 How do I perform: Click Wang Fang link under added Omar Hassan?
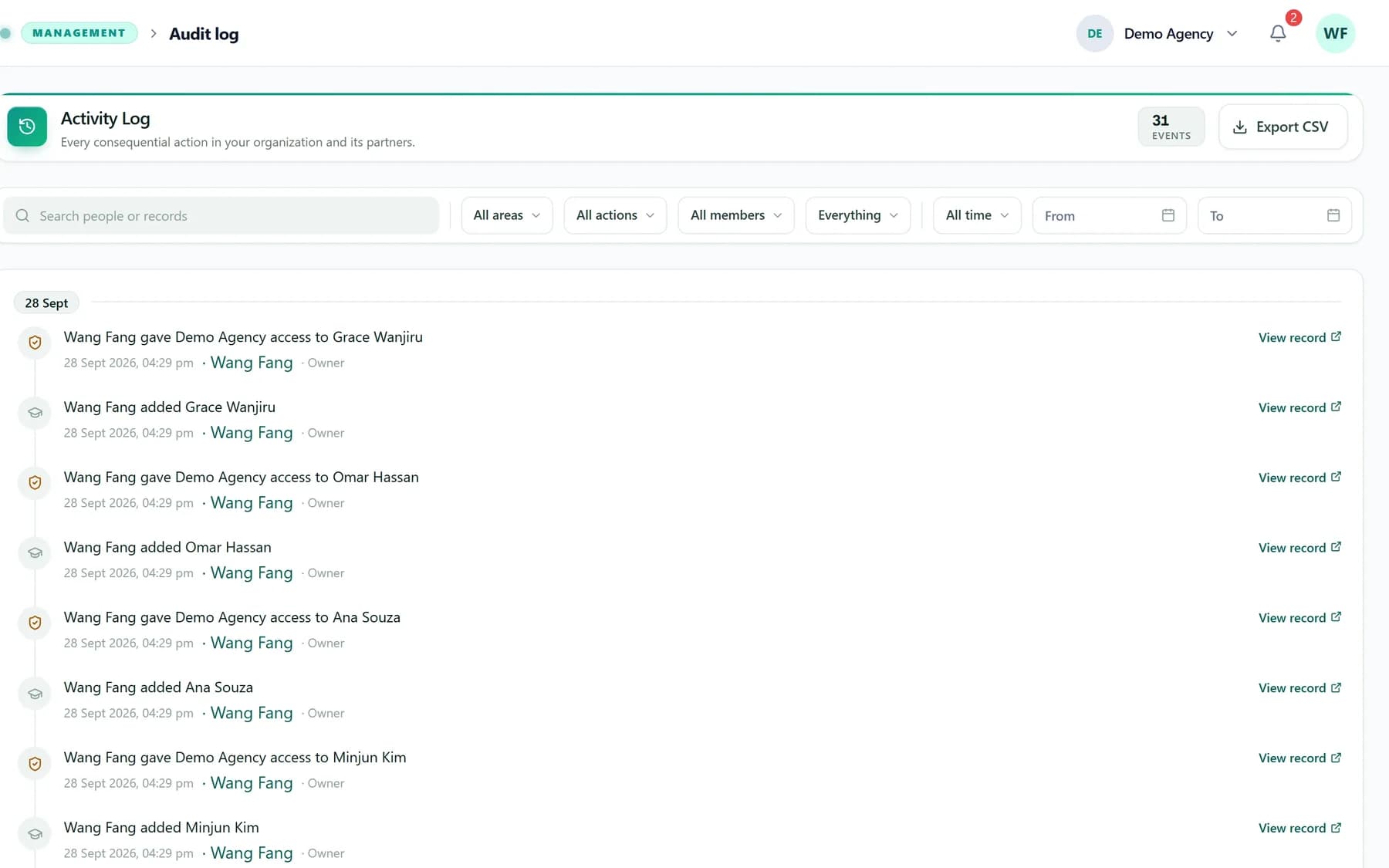tap(252, 573)
